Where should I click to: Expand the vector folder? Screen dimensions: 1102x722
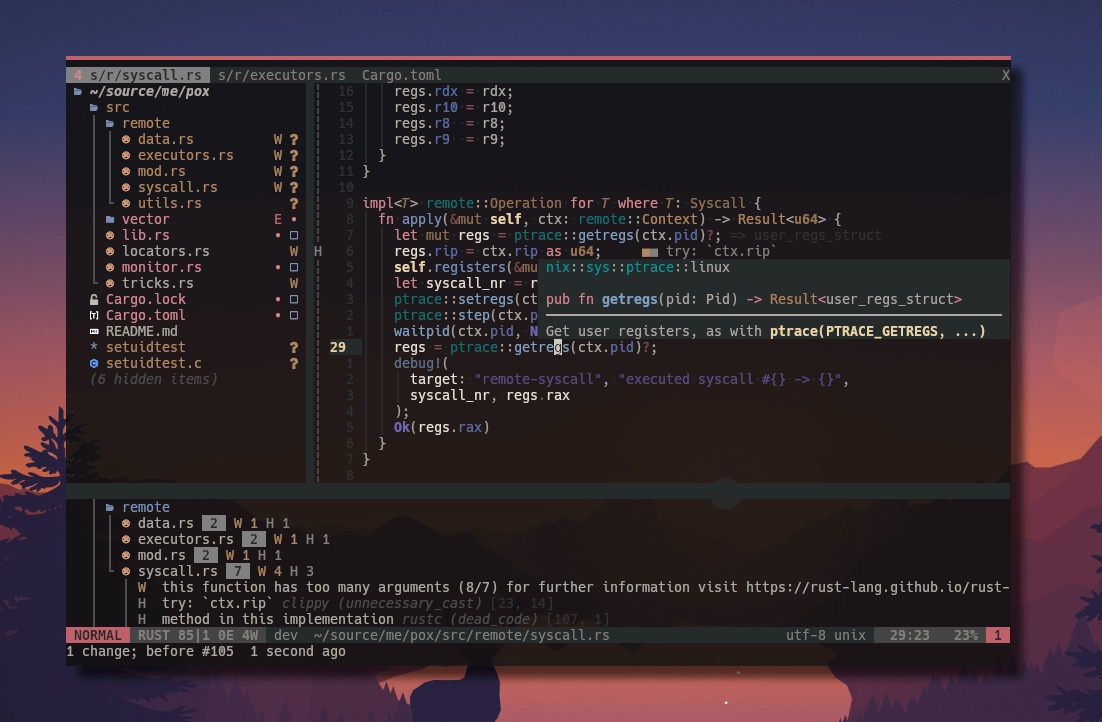110,219
